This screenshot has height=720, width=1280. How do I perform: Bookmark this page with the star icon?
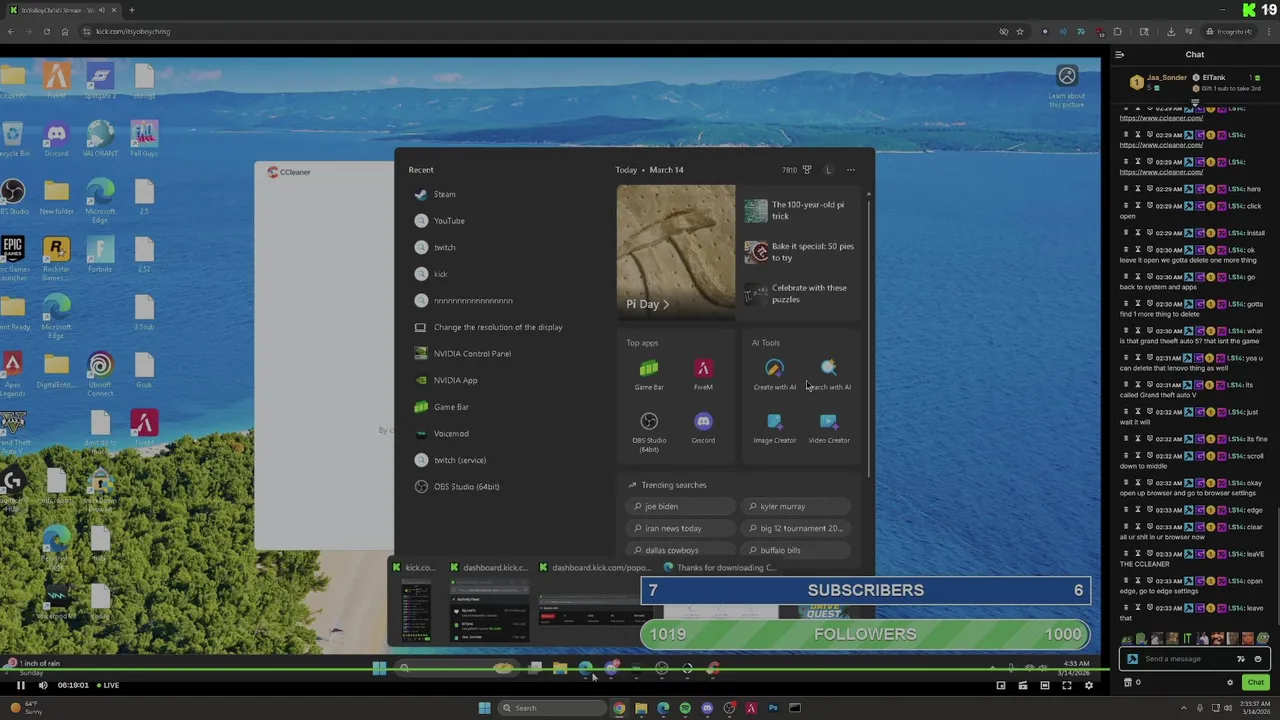point(1020,31)
